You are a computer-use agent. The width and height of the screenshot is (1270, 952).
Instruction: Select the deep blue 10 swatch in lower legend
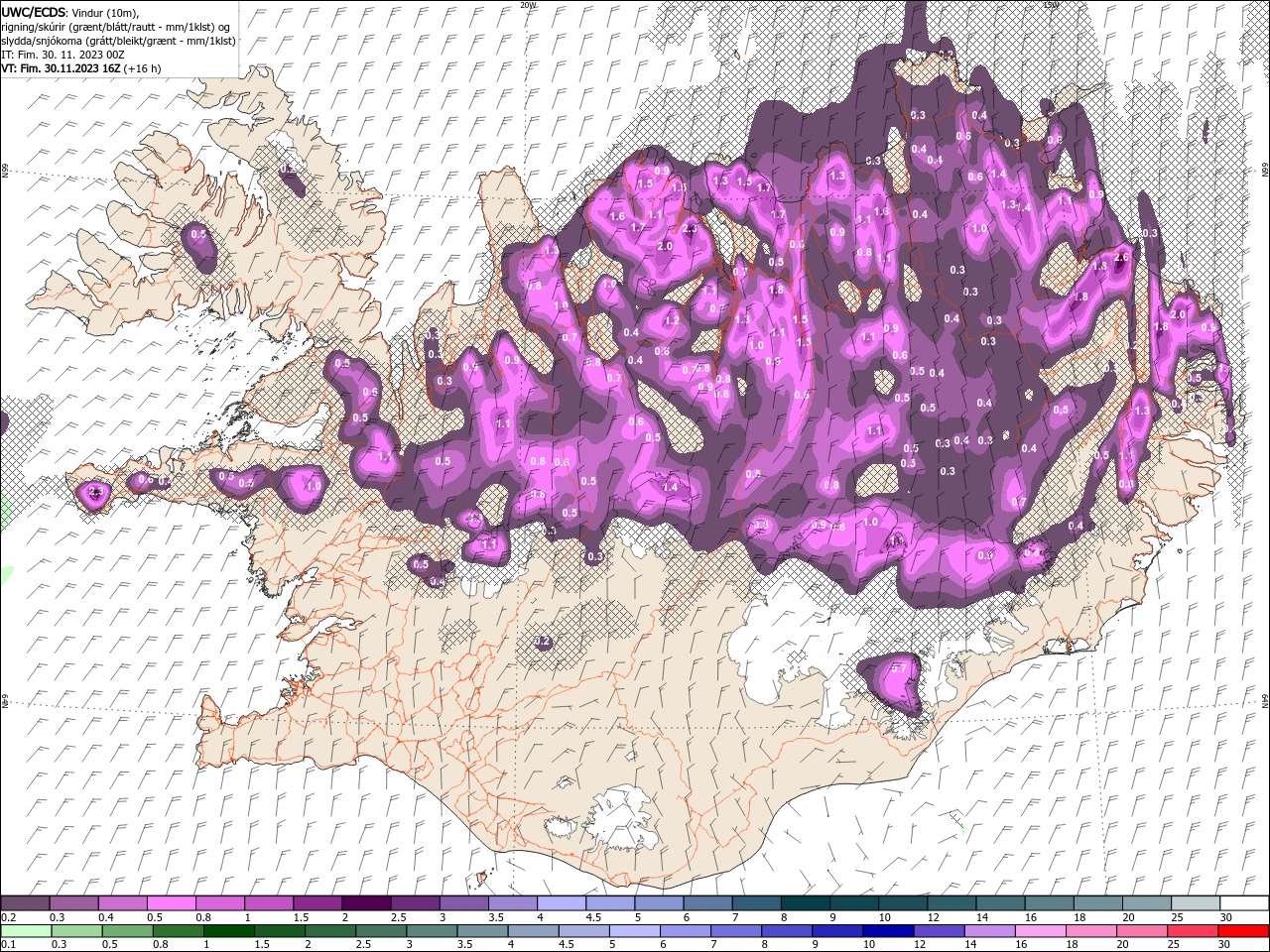889,932
